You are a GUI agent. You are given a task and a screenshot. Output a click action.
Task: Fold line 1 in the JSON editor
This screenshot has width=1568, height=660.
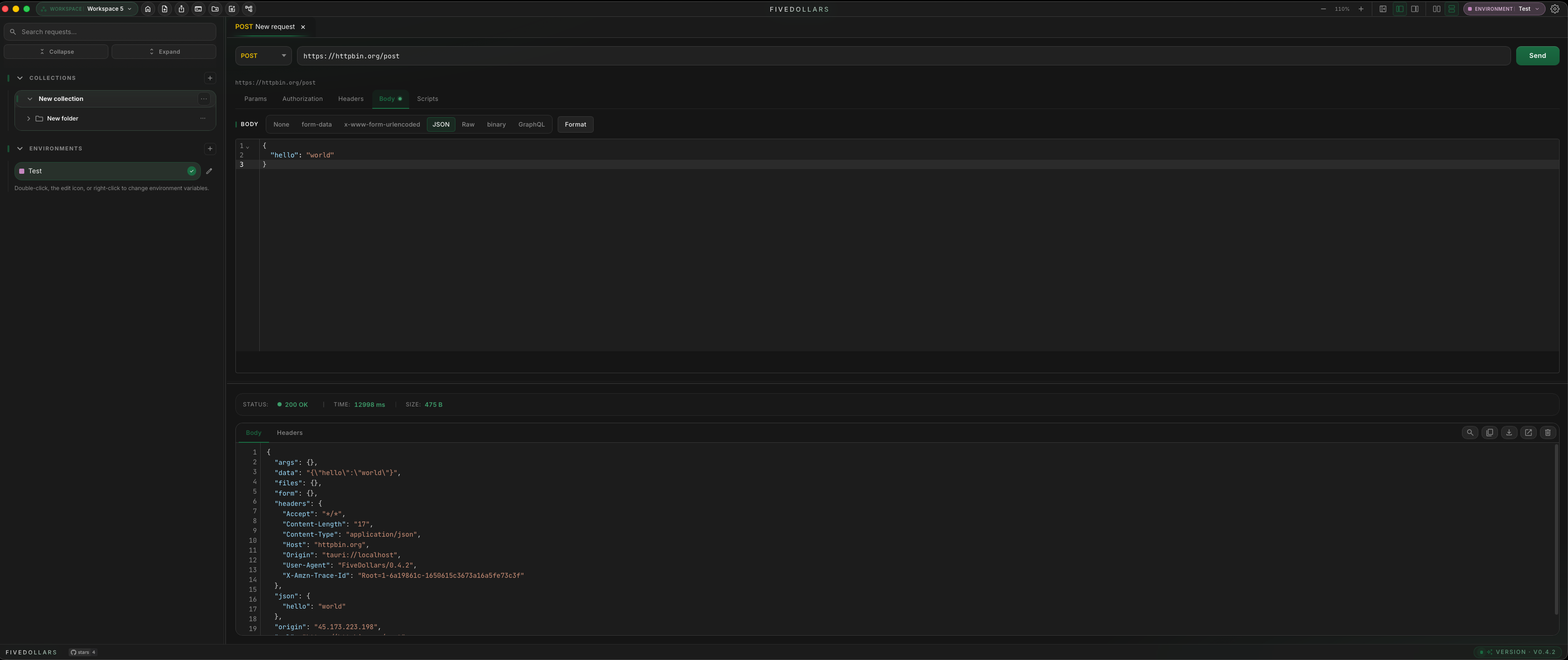[x=248, y=147]
